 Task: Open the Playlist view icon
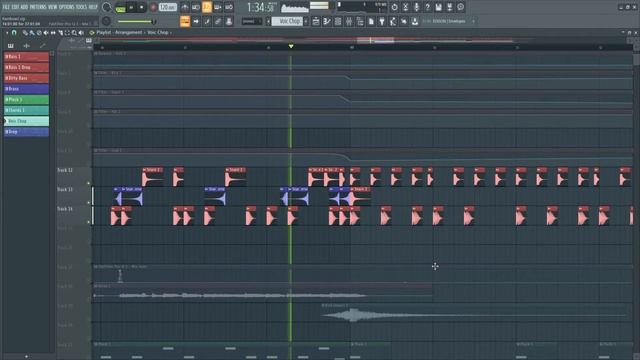[x=316, y=21]
